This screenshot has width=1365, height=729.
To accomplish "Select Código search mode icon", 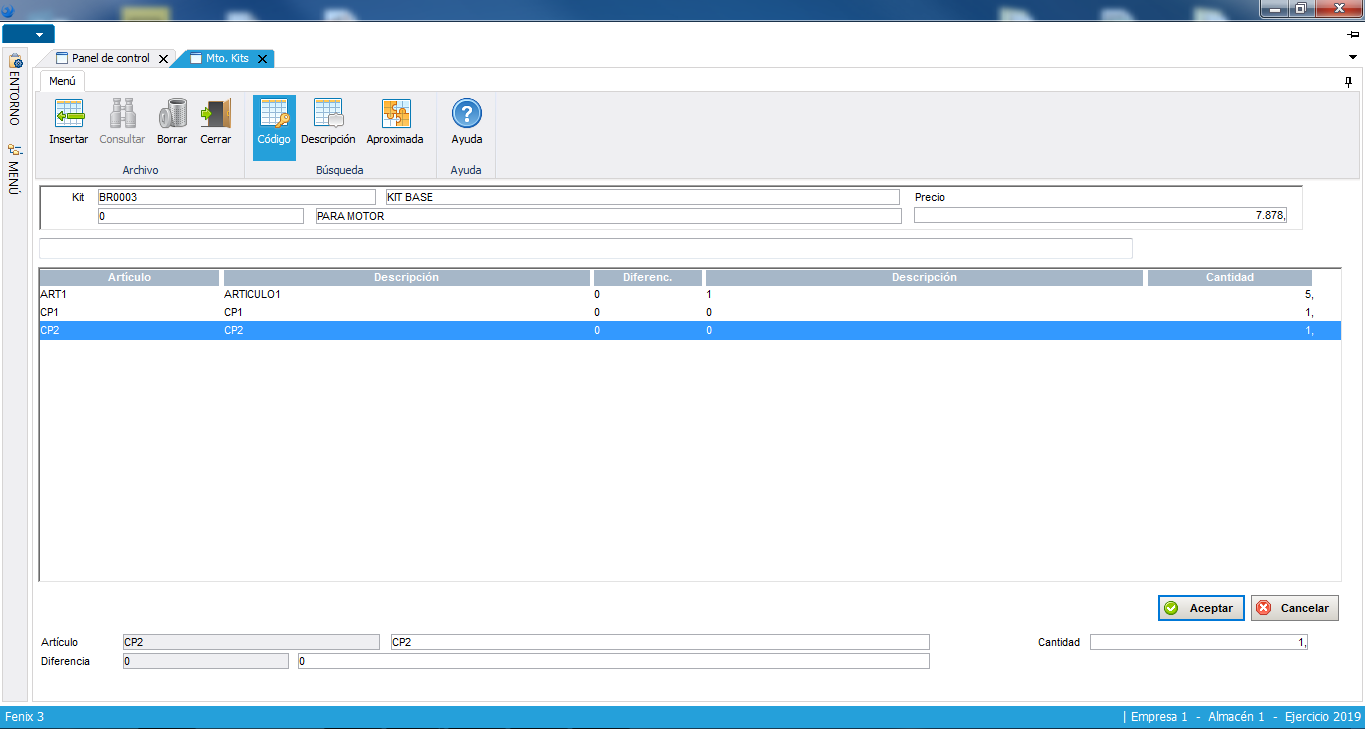I will click(273, 114).
